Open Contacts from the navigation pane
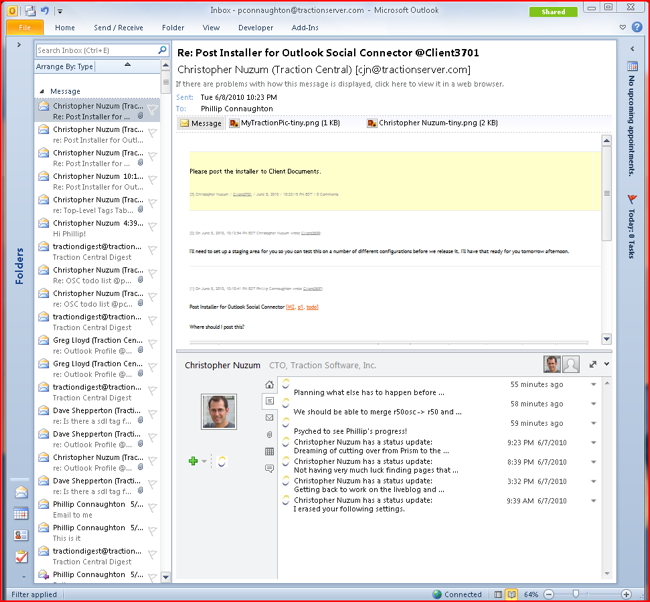Screen dimensions: 650x602 click(21, 535)
